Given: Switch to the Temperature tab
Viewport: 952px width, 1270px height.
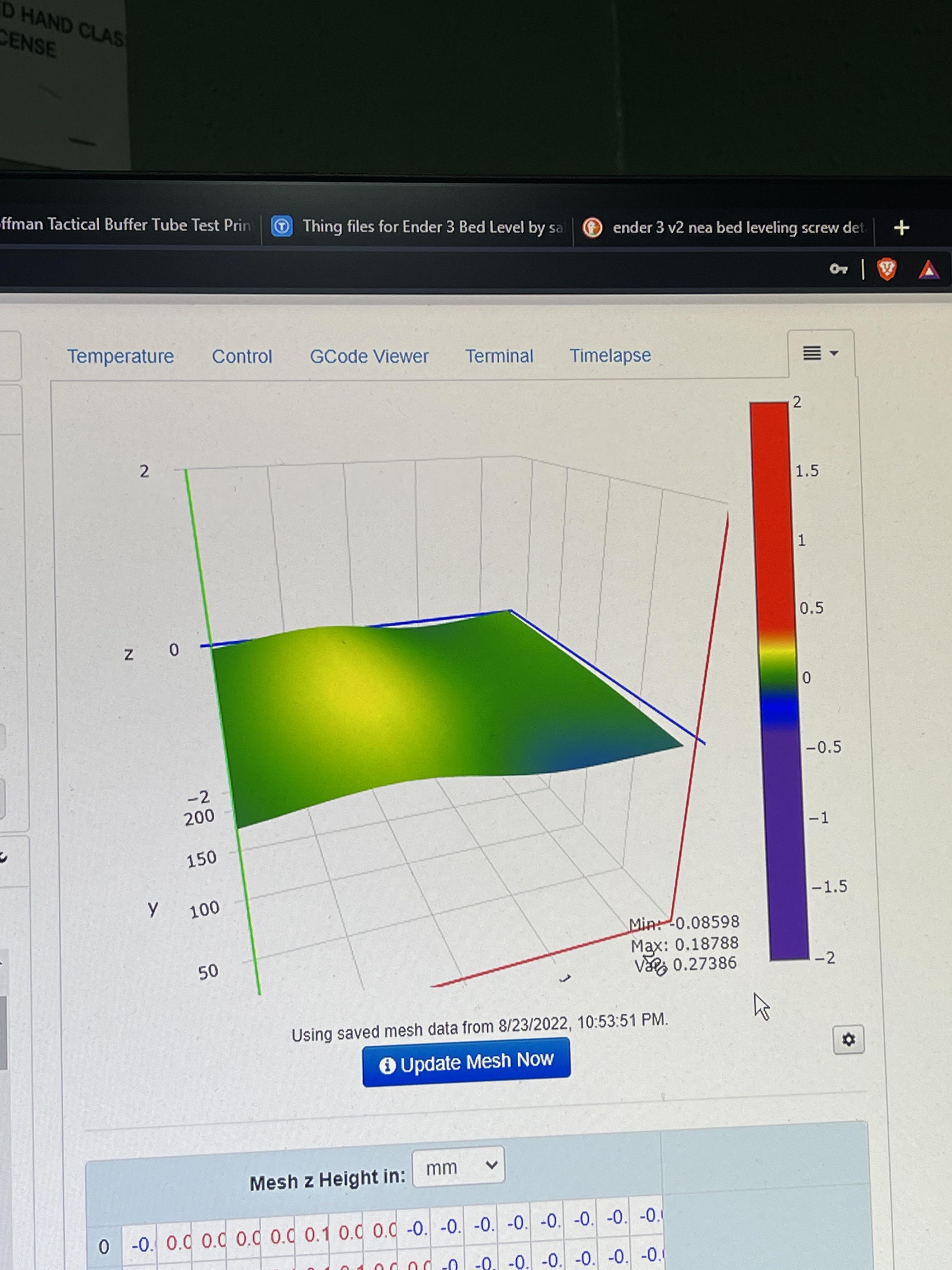Looking at the screenshot, I should 121,357.
